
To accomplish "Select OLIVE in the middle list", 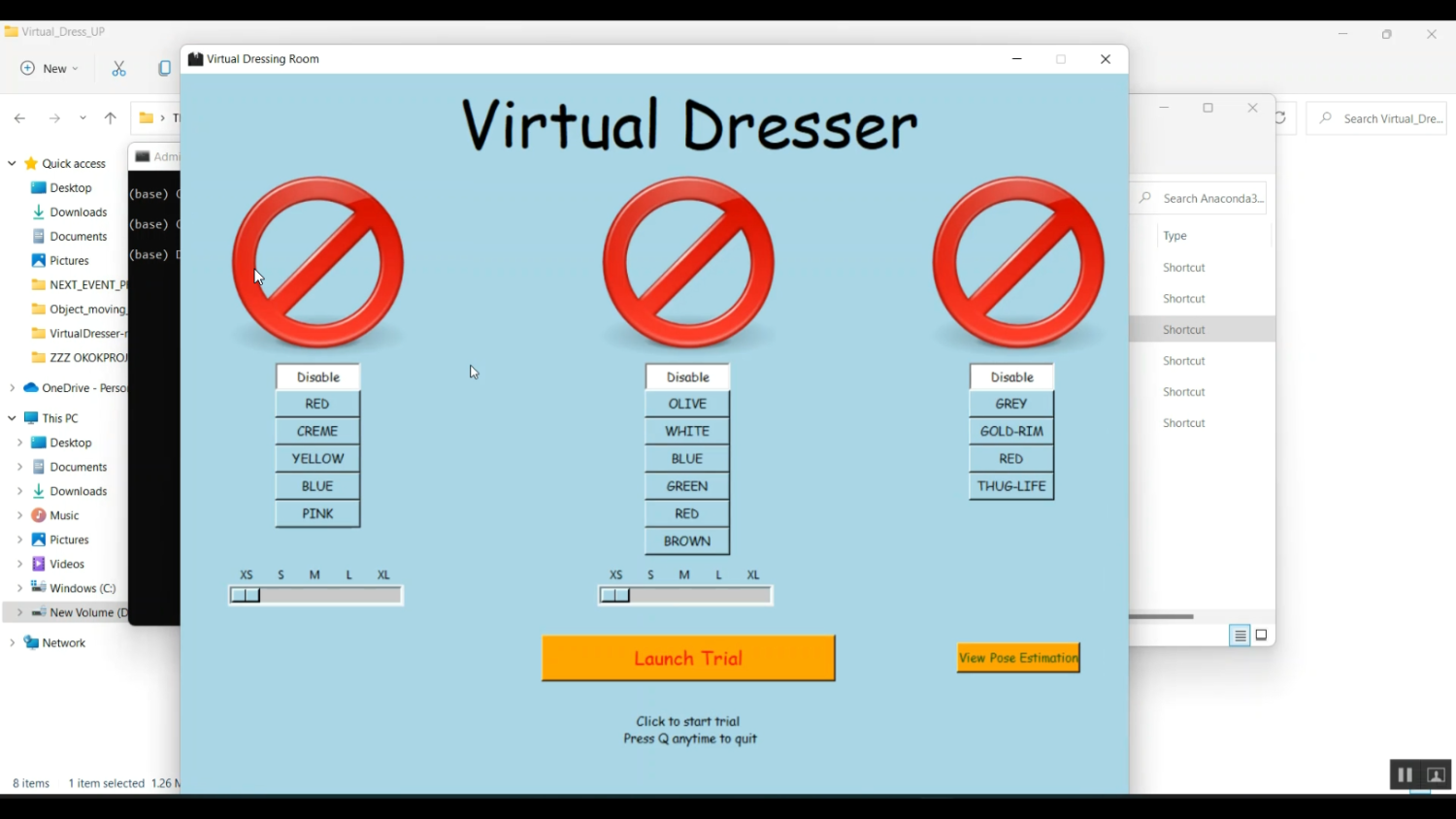I will click(687, 404).
